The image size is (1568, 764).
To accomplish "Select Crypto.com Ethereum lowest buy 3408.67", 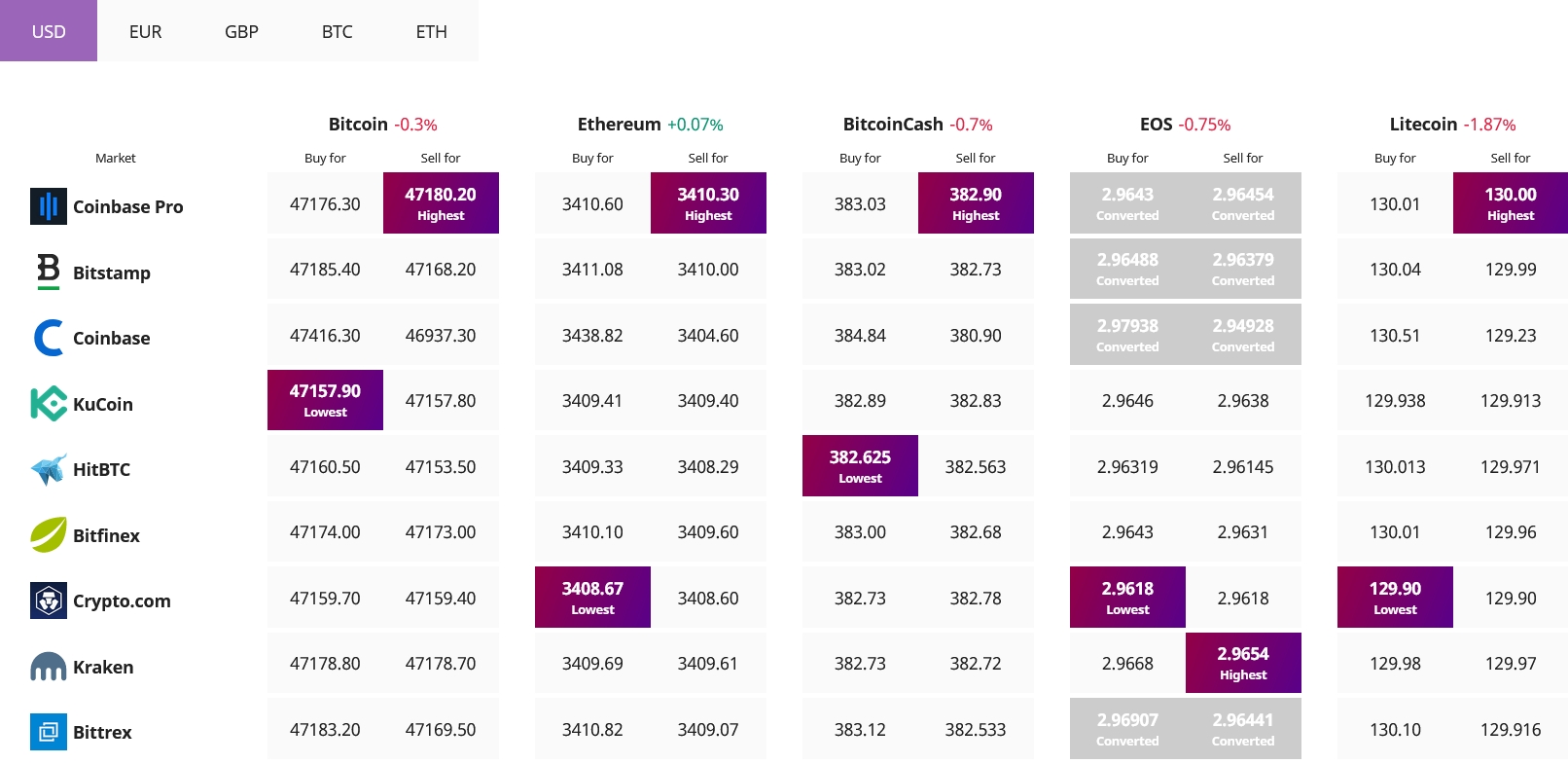I will [x=592, y=597].
